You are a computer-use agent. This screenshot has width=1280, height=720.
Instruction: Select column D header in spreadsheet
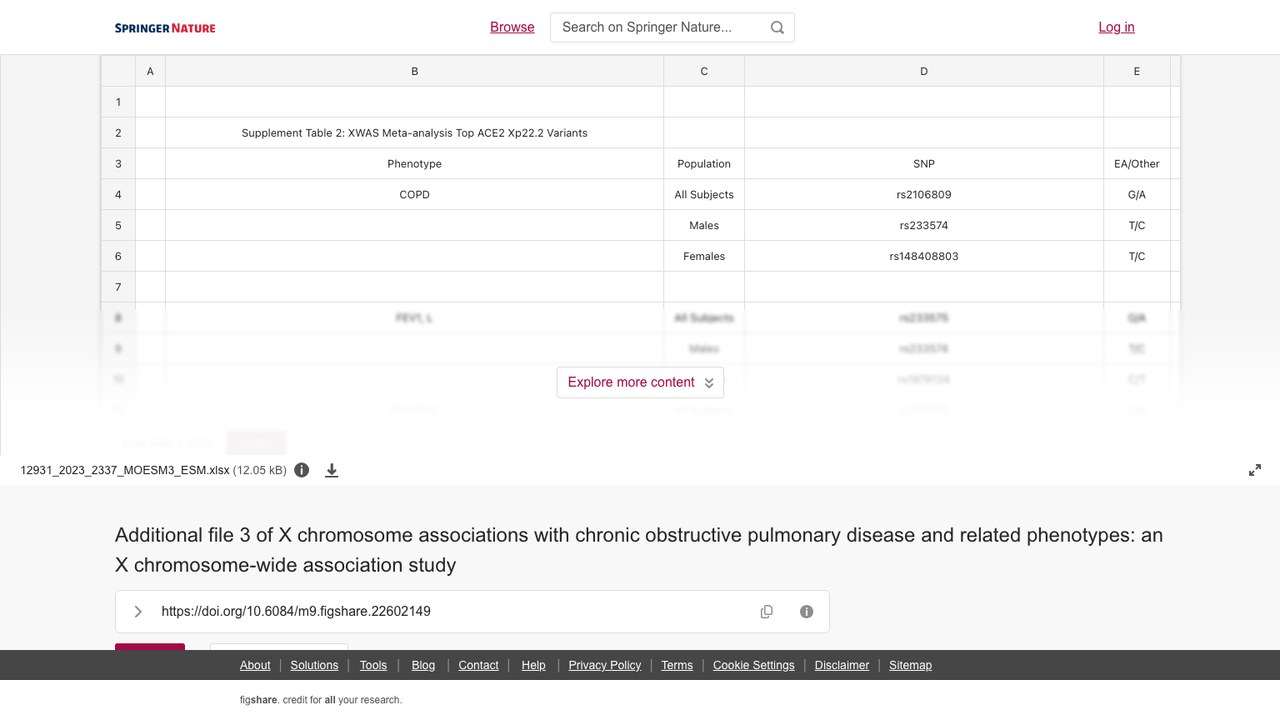(924, 71)
